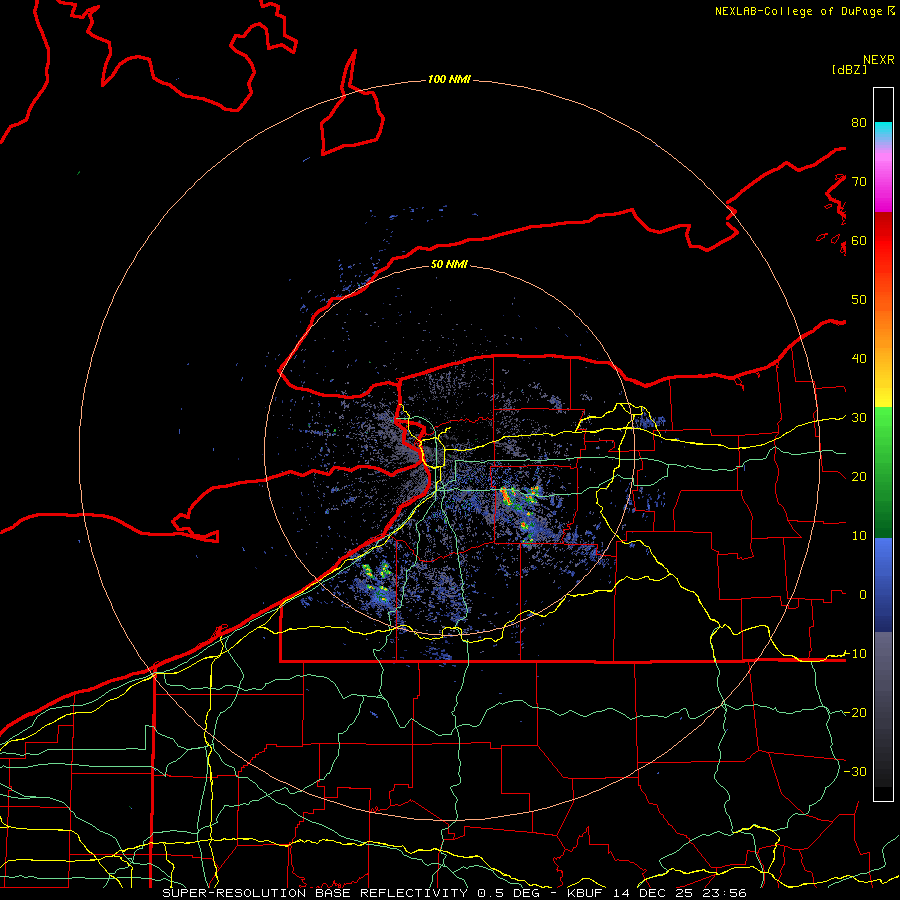
Task: Click the 60 dBZ scale label
Action: tap(859, 240)
